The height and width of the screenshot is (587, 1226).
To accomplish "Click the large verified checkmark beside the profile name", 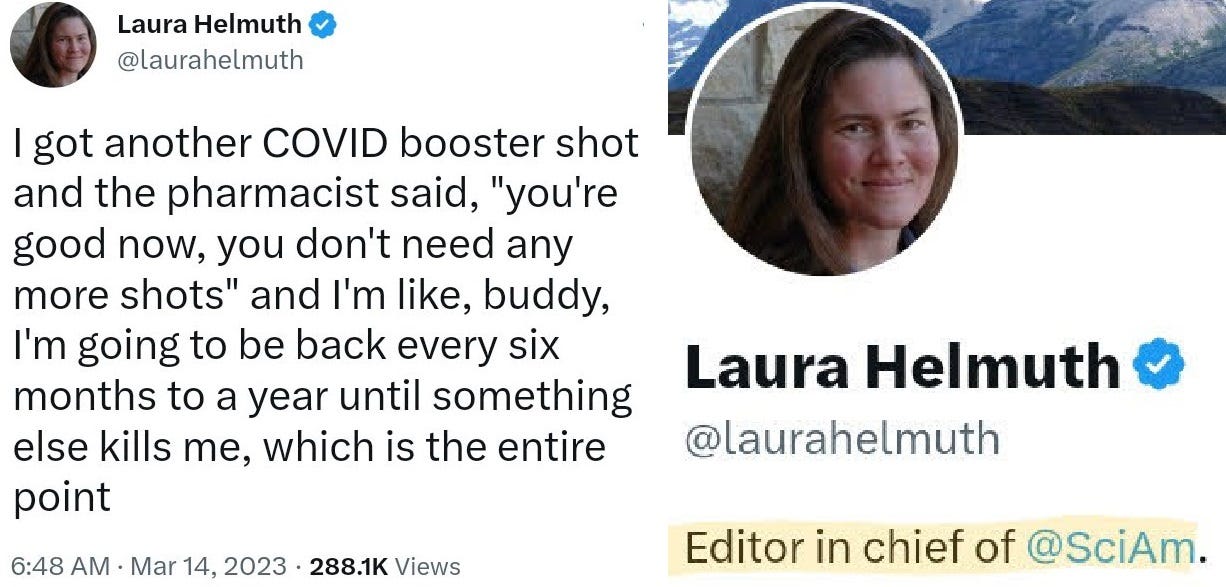I will (x=1160, y=368).
